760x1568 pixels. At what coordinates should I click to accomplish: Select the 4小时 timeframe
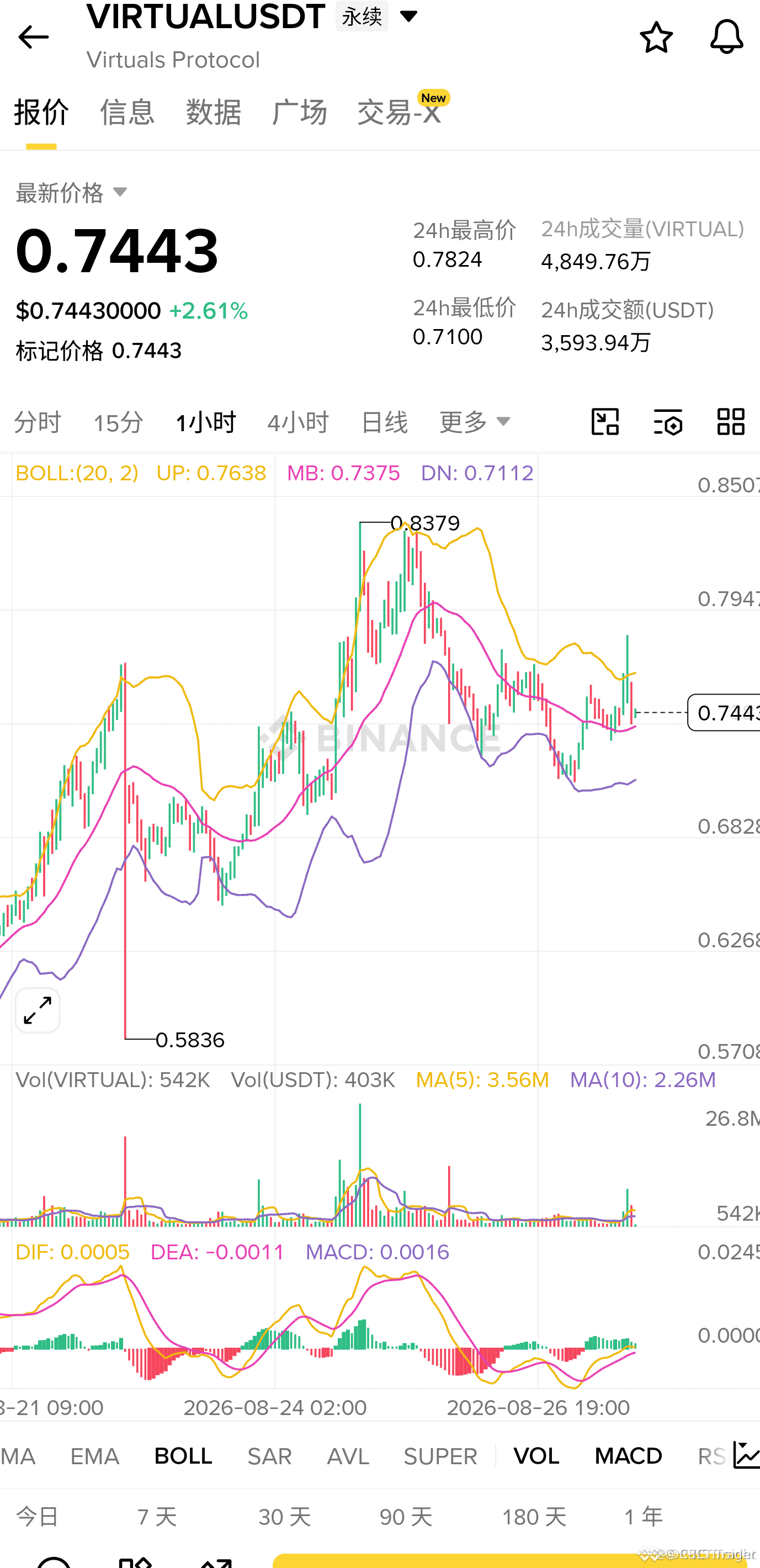click(298, 421)
